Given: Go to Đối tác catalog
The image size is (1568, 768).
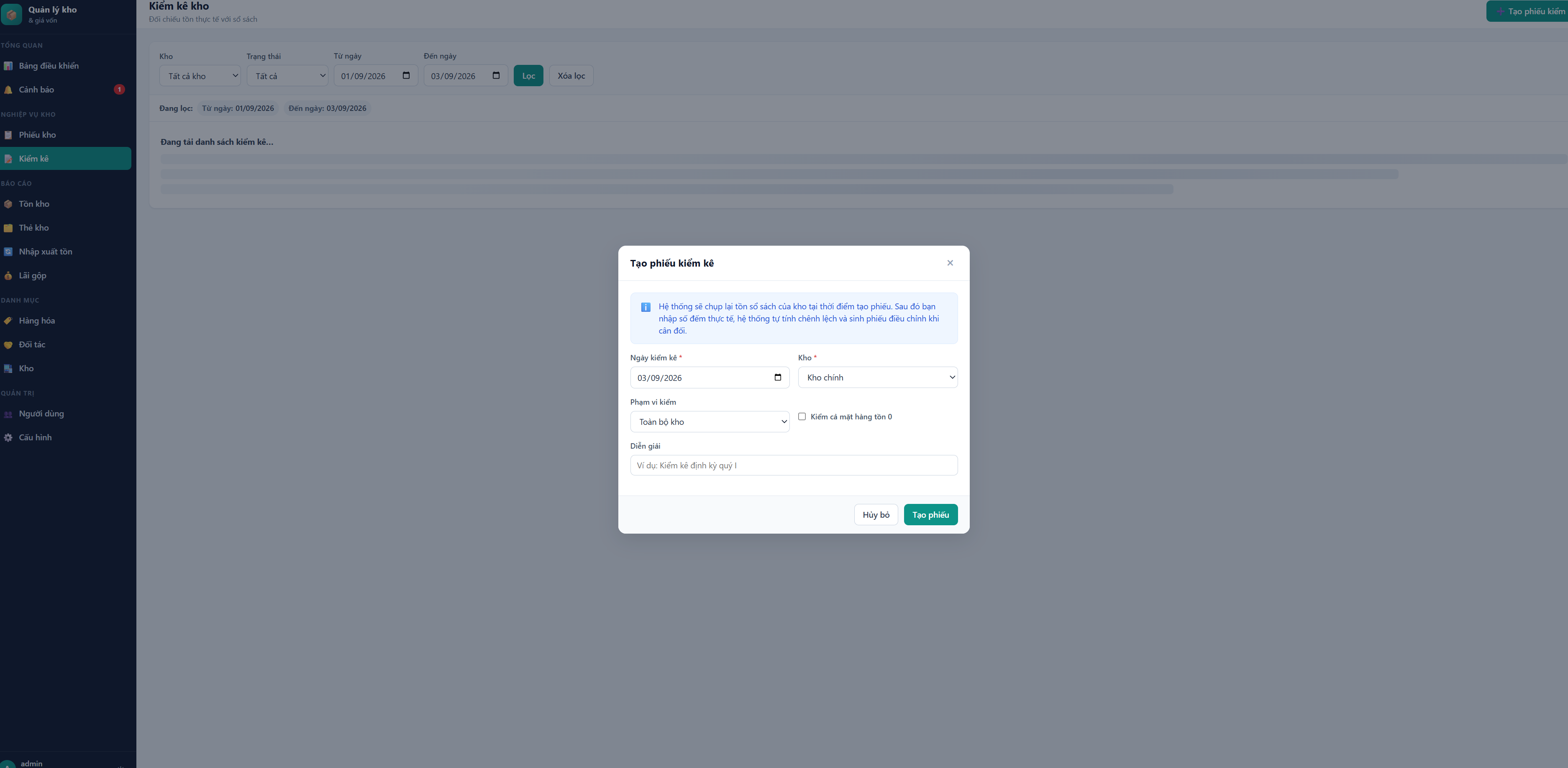Looking at the screenshot, I should pos(66,345).
